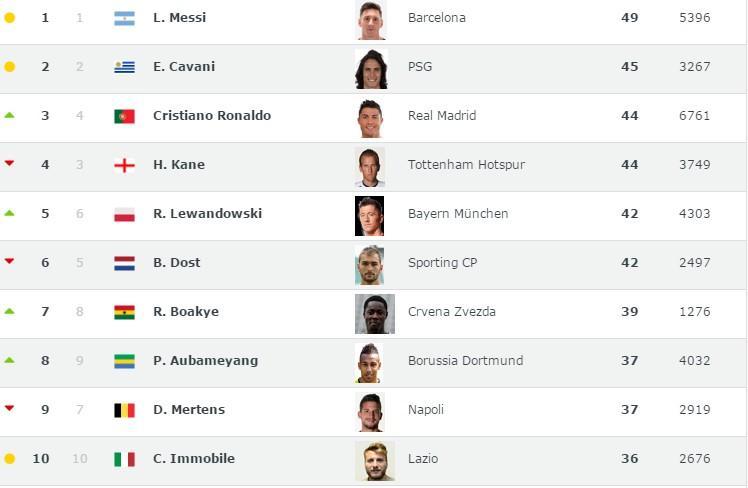Viewport: 748px width, 488px height.
Task: Click the Netherlands flag beside B. Dost
Action: (125, 263)
